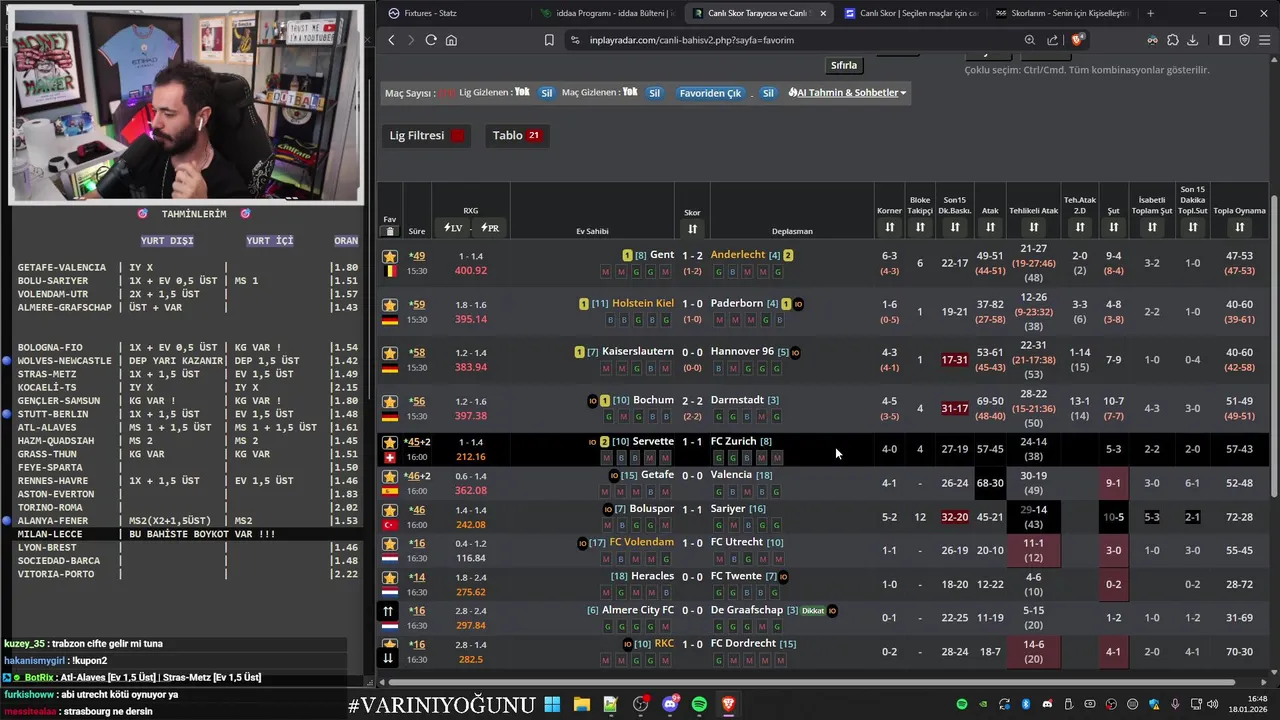Sort the table by Şut column

tap(1113, 228)
